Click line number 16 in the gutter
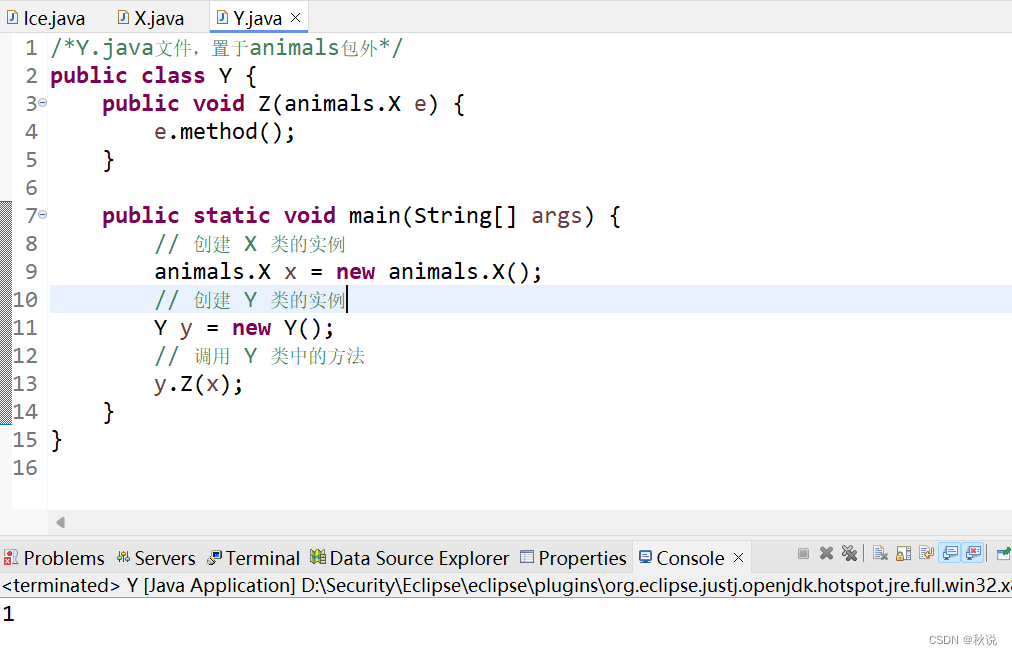The height and width of the screenshot is (655, 1012). coord(25,468)
